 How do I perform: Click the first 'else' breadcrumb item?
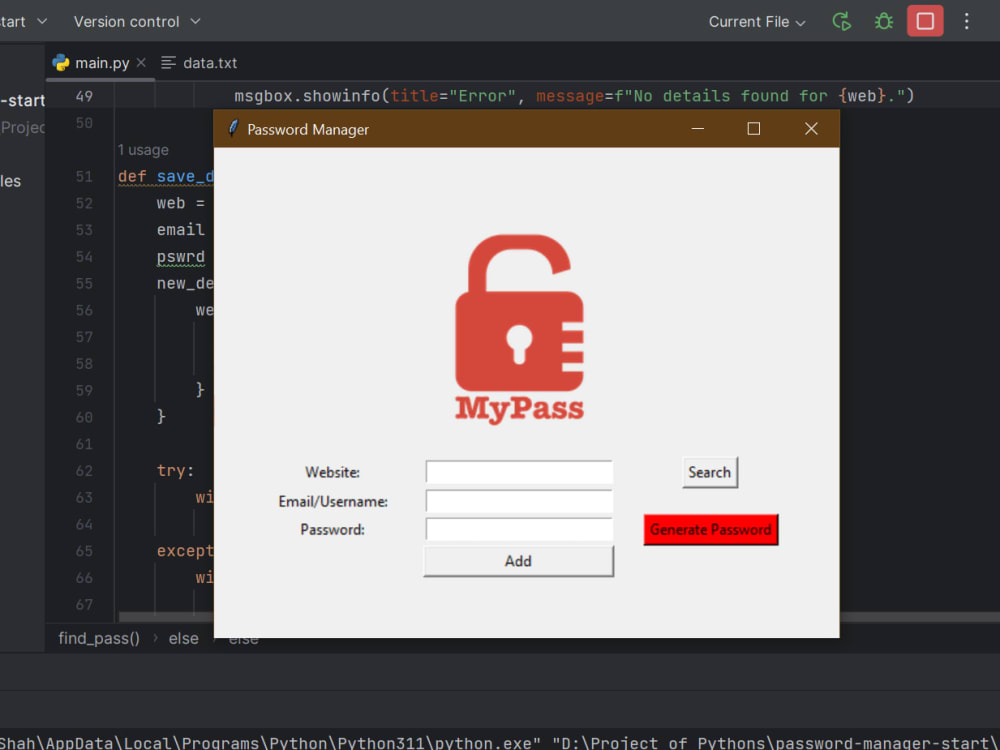[184, 638]
